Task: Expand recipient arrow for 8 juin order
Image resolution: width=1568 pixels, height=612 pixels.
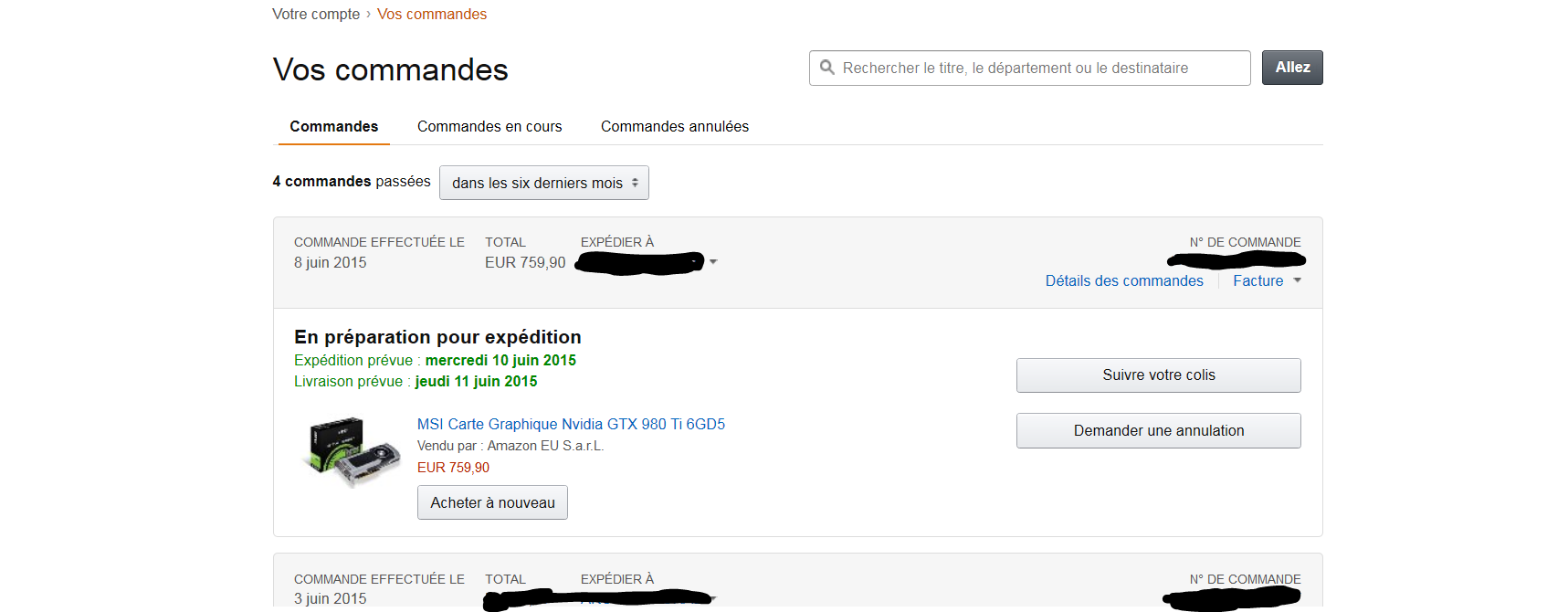Action: (713, 262)
